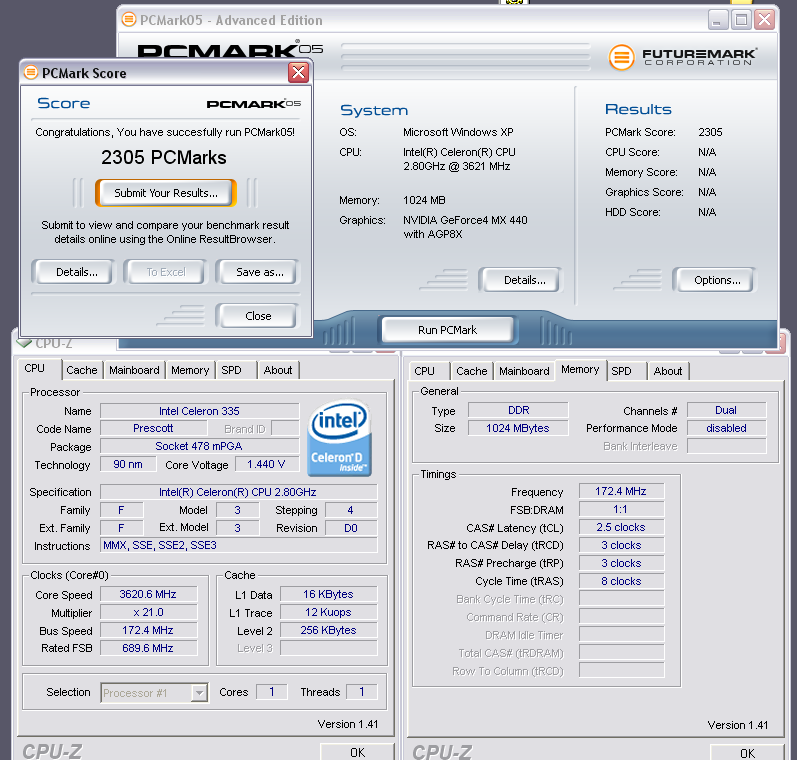Click the Stepping value 4 field

pyautogui.click(x=351, y=510)
